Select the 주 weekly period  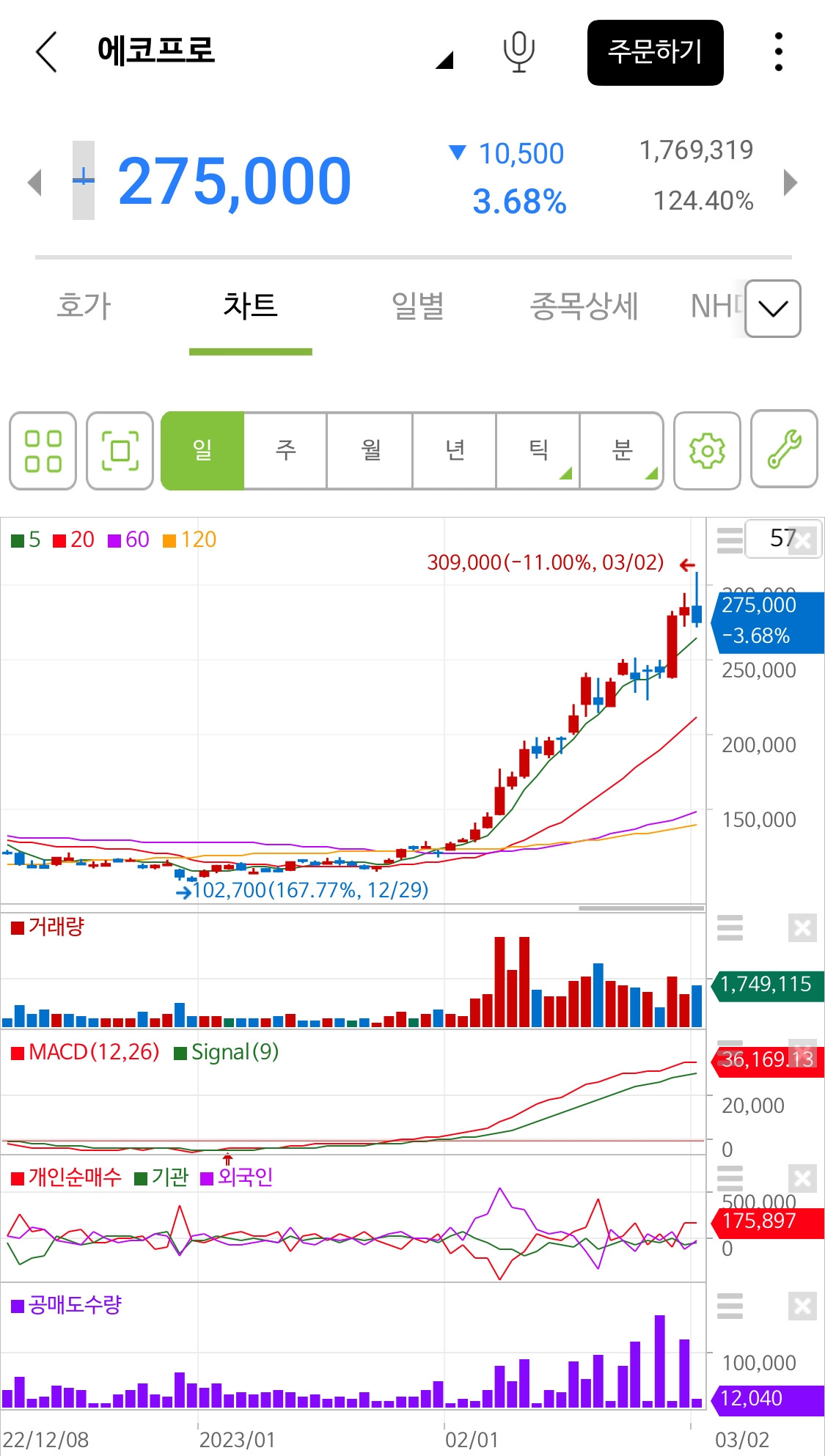[285, 450]
